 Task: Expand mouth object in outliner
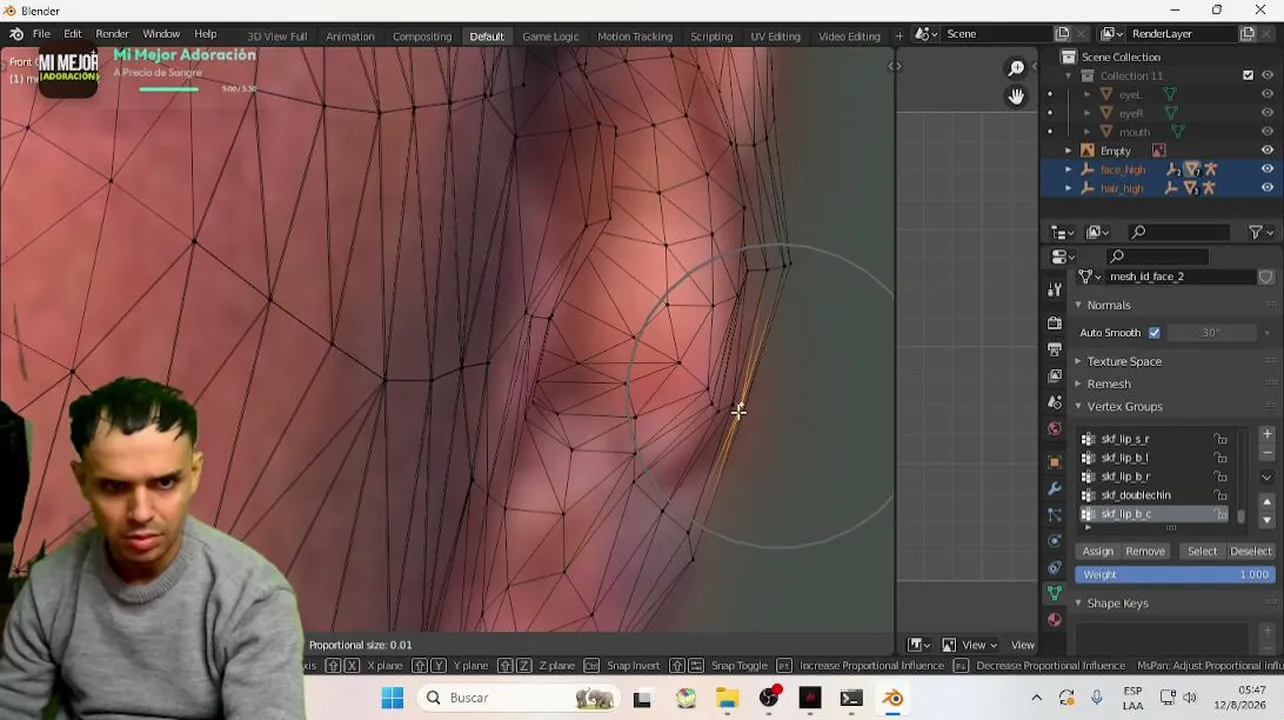pos(1087,132)
